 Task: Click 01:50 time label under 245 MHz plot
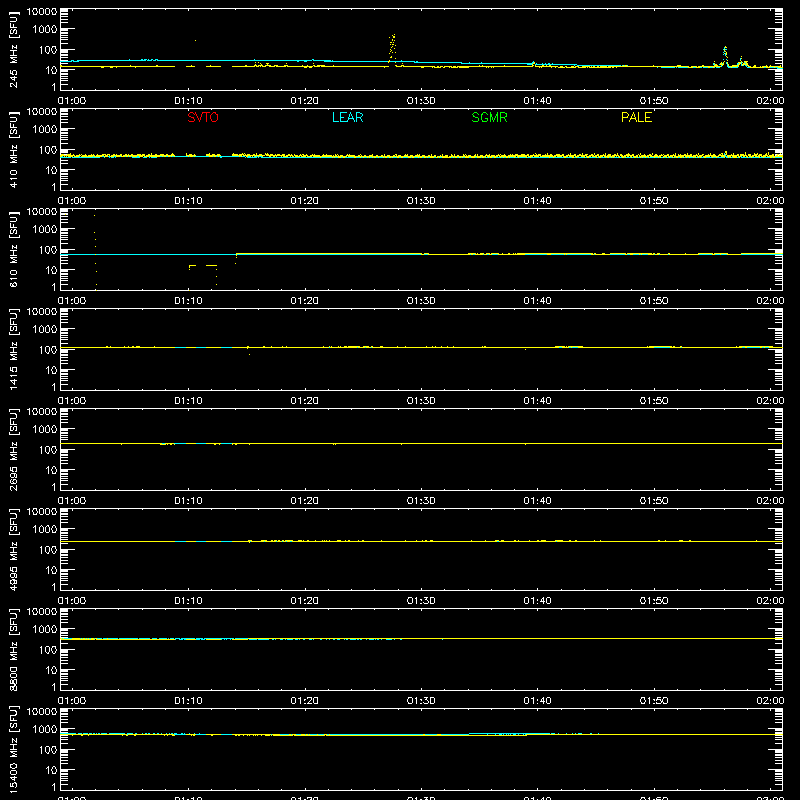[x=654, y=101]
